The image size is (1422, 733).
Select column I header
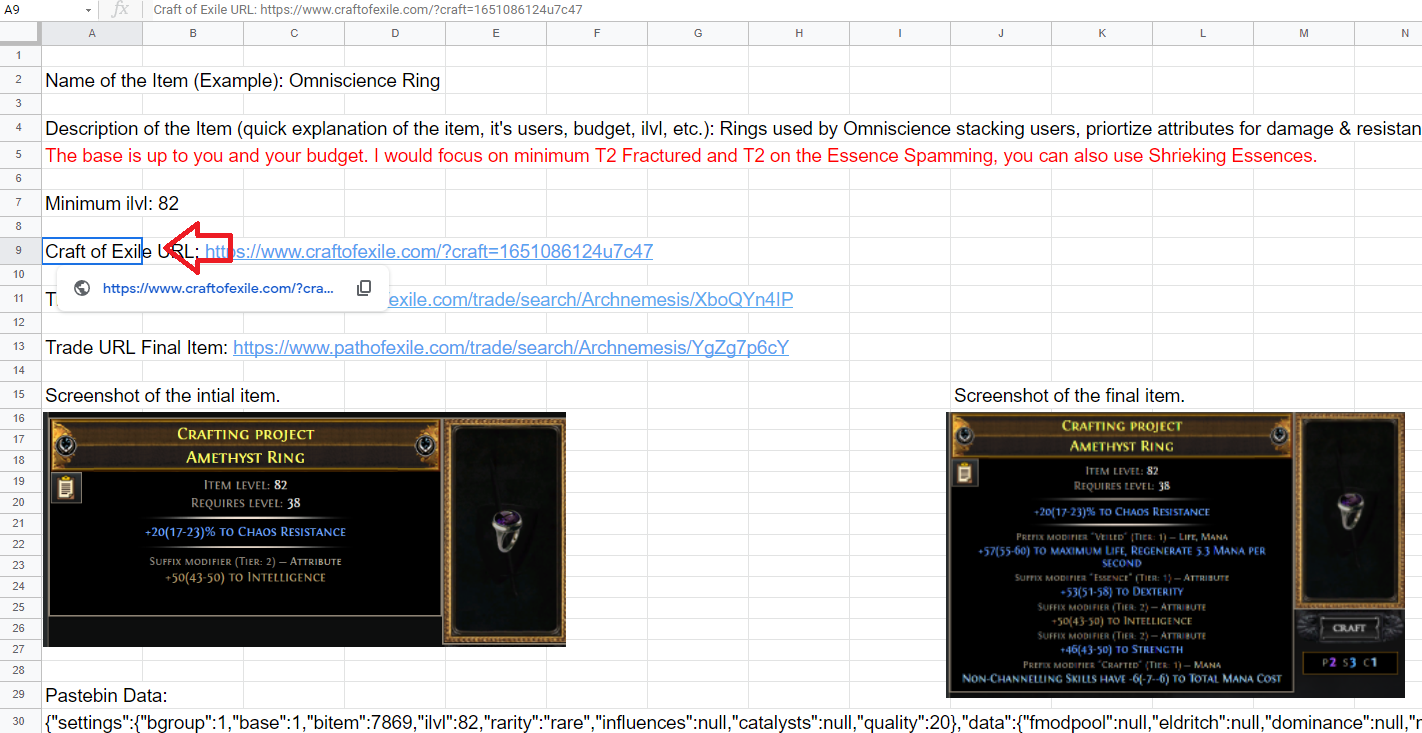click(x=900, y=33)
